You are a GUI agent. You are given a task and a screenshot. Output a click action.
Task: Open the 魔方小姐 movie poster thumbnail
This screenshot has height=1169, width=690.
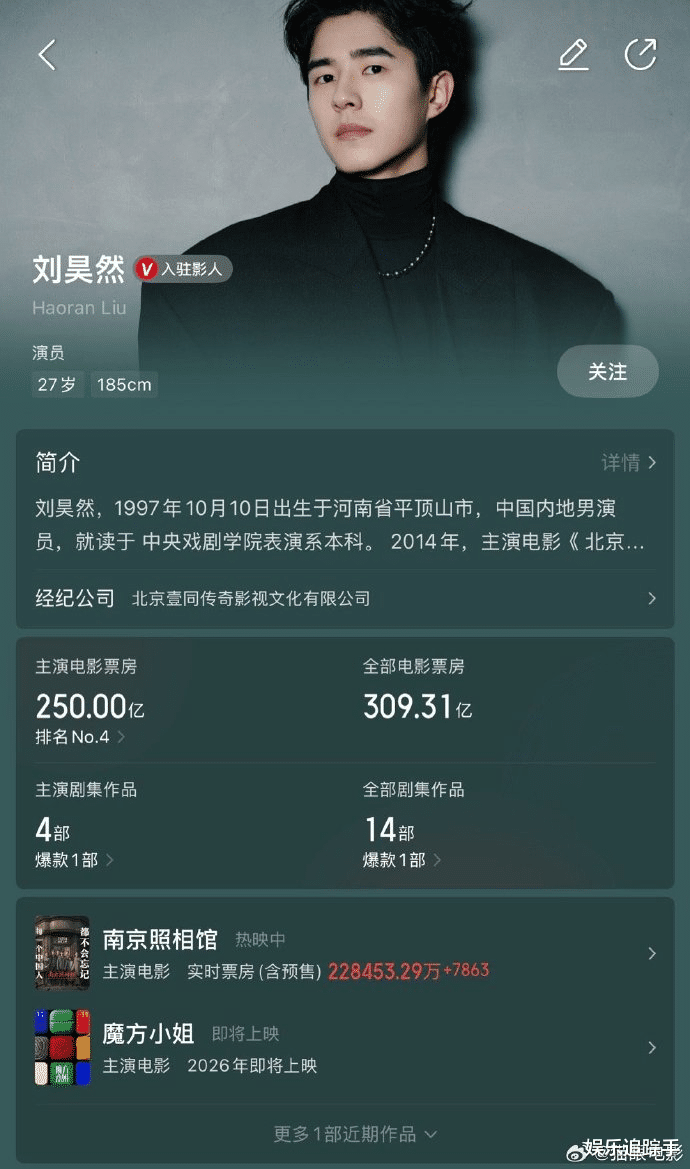click(x=62, y=1047)
